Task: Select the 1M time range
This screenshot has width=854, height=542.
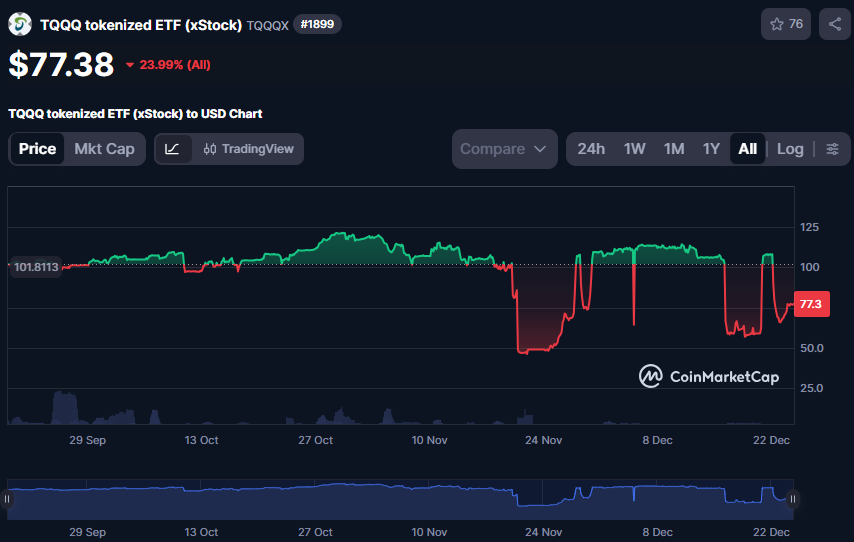Action: (x=674, y=149)
